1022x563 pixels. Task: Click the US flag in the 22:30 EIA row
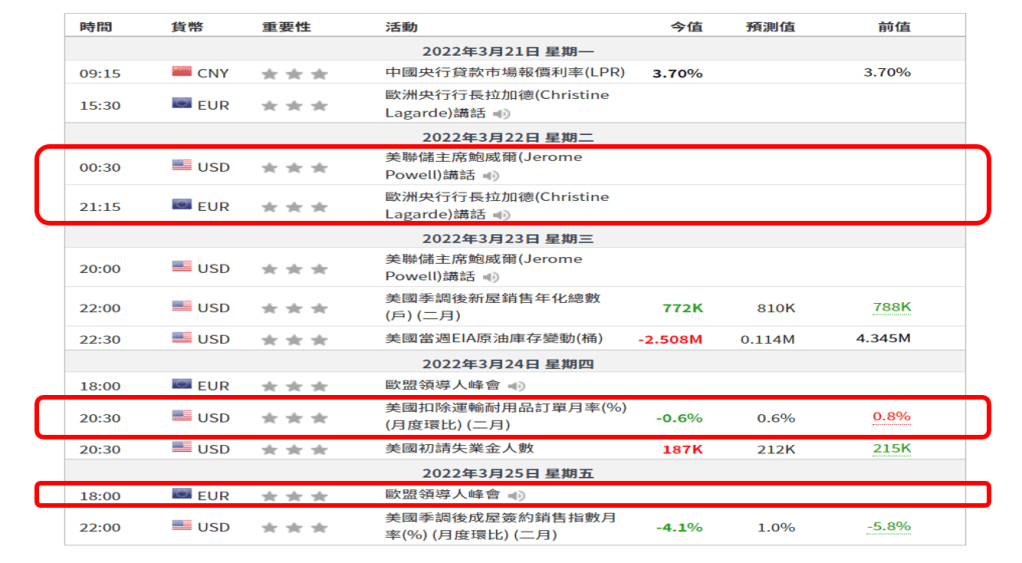point(181,338)
